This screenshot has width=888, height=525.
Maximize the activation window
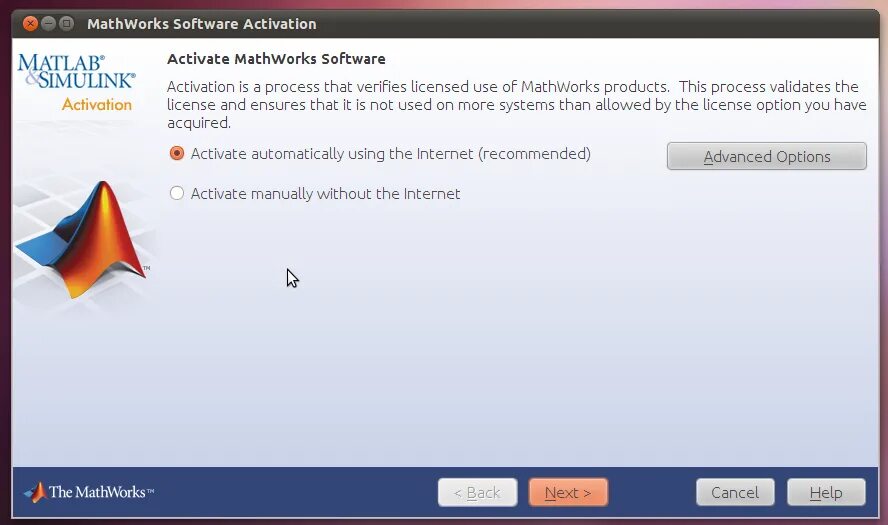[x=67, y=24]
